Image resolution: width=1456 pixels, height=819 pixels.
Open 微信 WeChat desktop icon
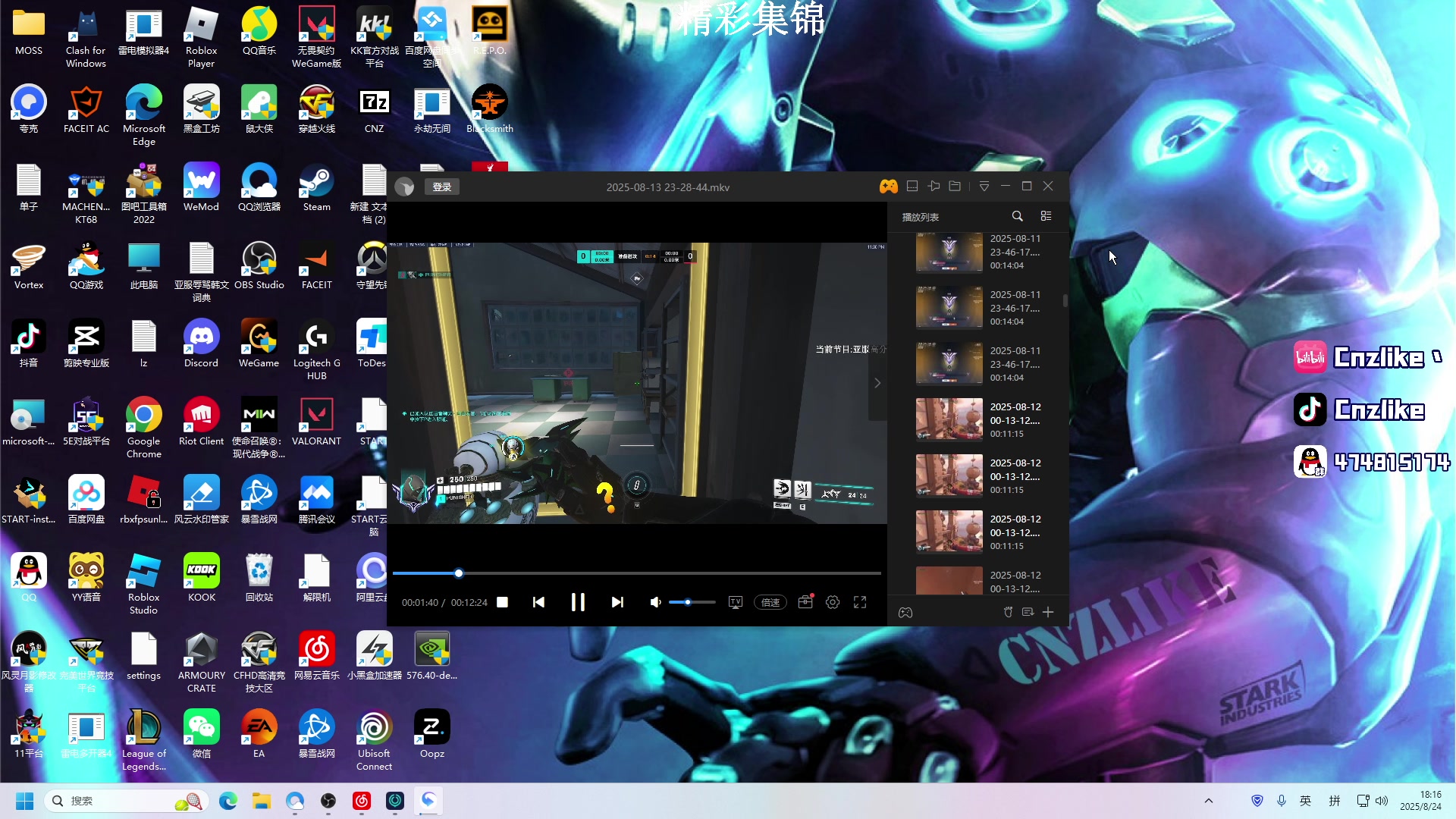[201, 734]
